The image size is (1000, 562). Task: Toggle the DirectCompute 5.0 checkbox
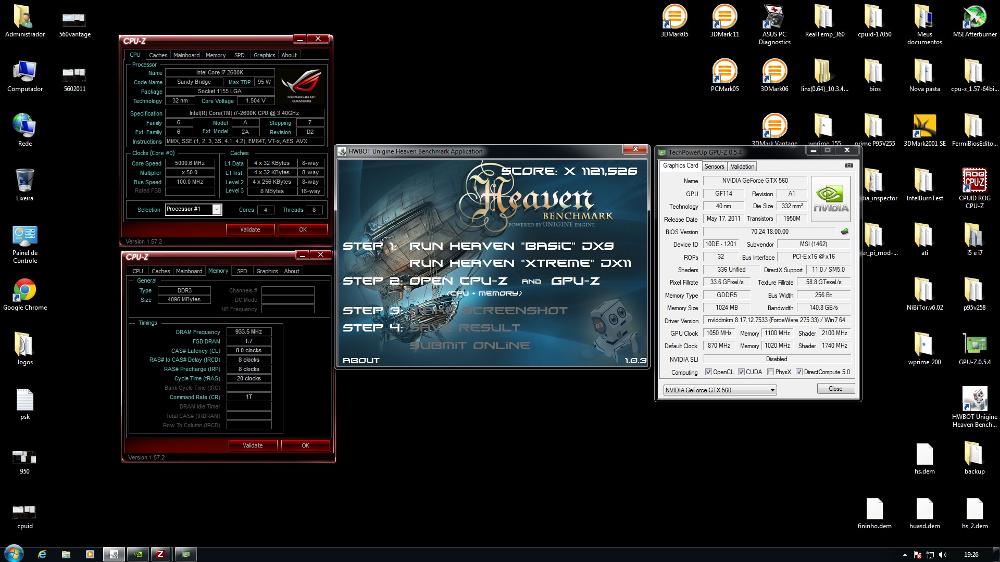point(799,371)
